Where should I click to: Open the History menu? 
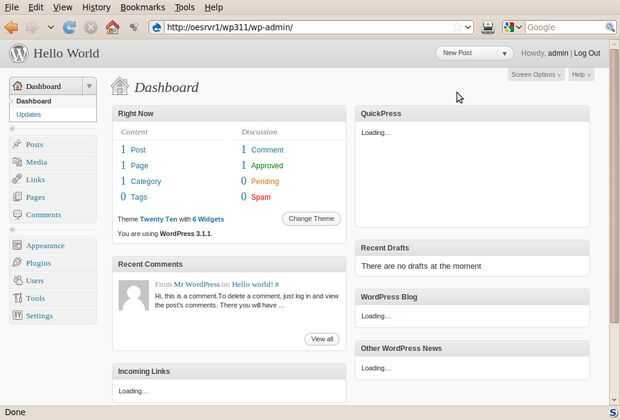pos(96,7)
